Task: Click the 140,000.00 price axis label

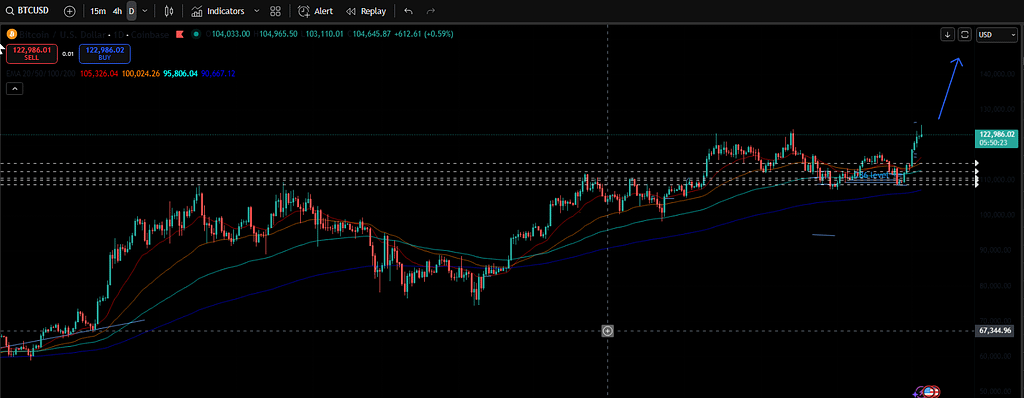Action: pyautogui.click(x=997, y=75)
